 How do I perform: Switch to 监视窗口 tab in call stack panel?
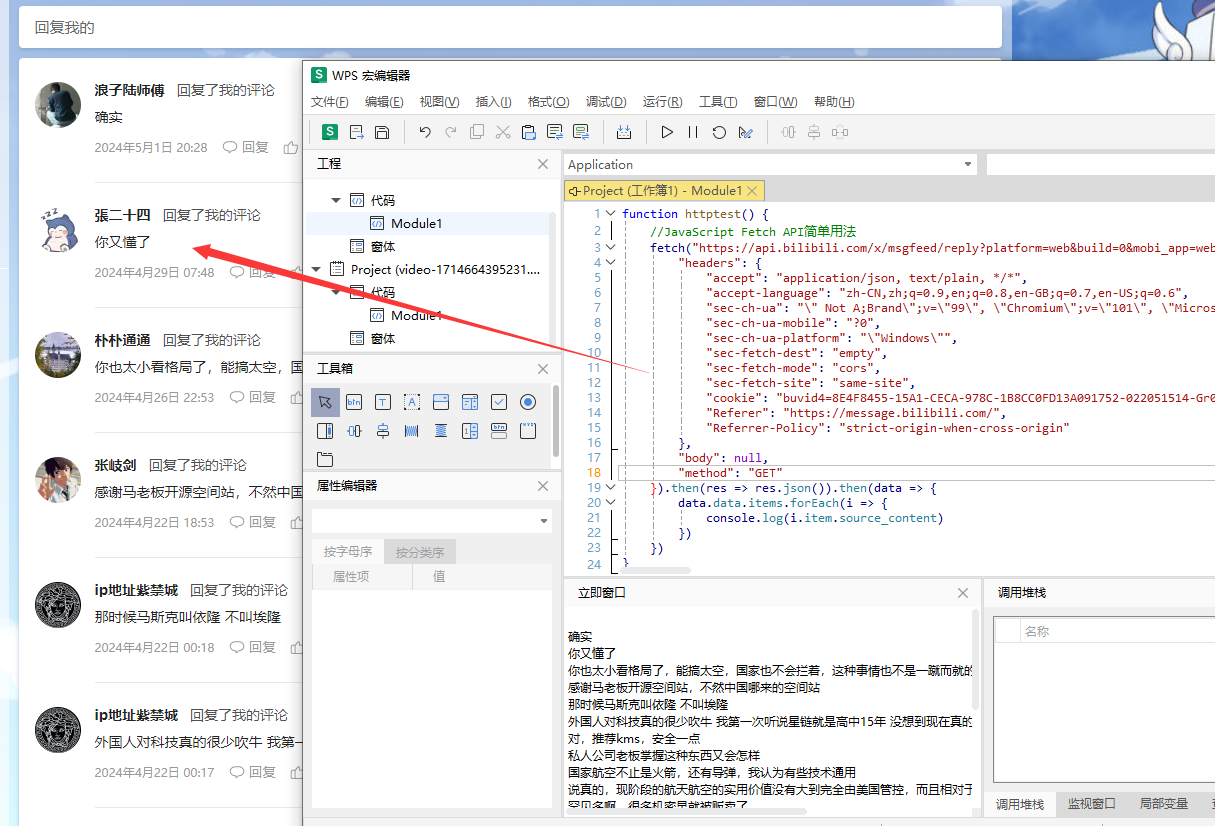click(x=1093, y=804)
